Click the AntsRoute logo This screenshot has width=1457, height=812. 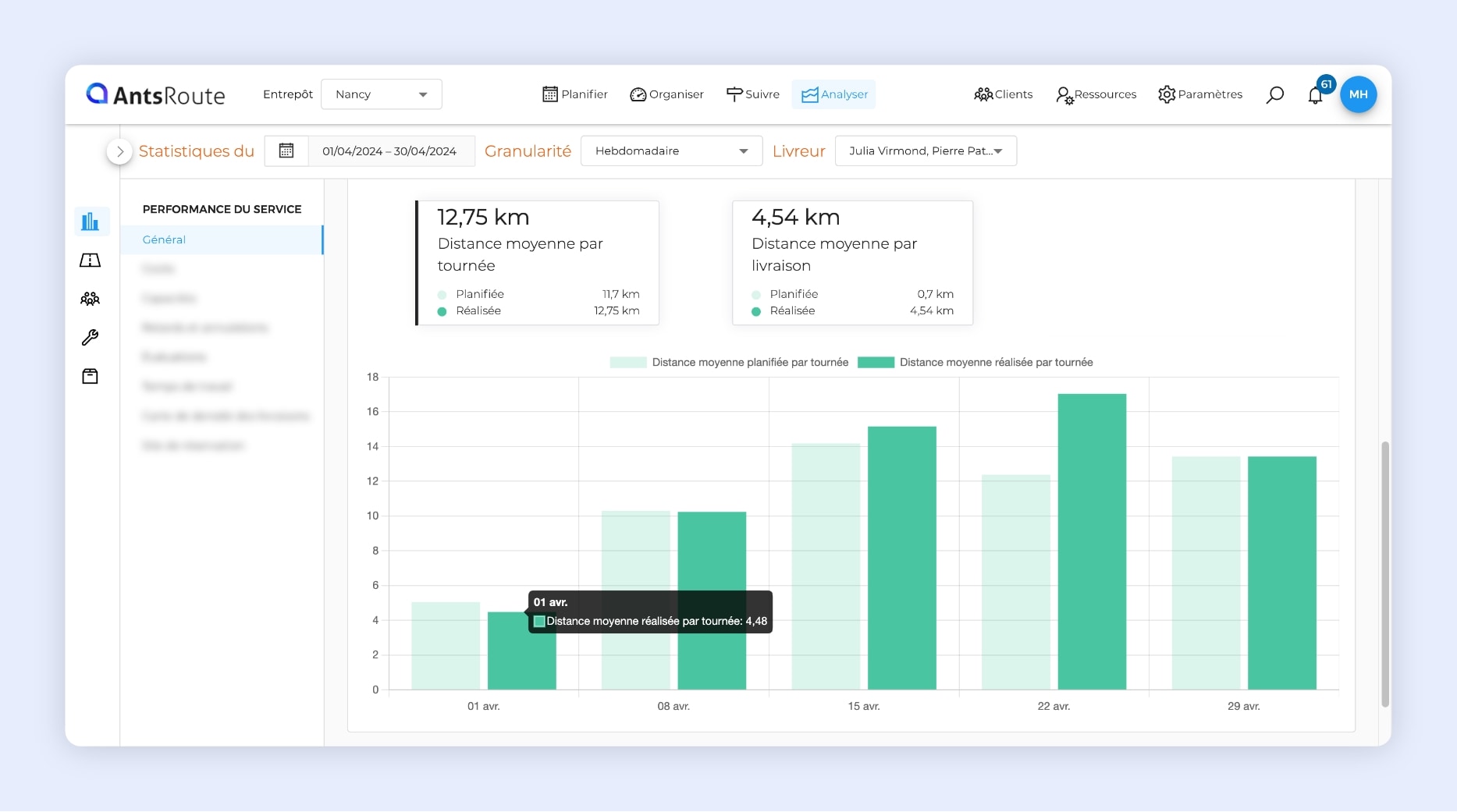[155, 94]
